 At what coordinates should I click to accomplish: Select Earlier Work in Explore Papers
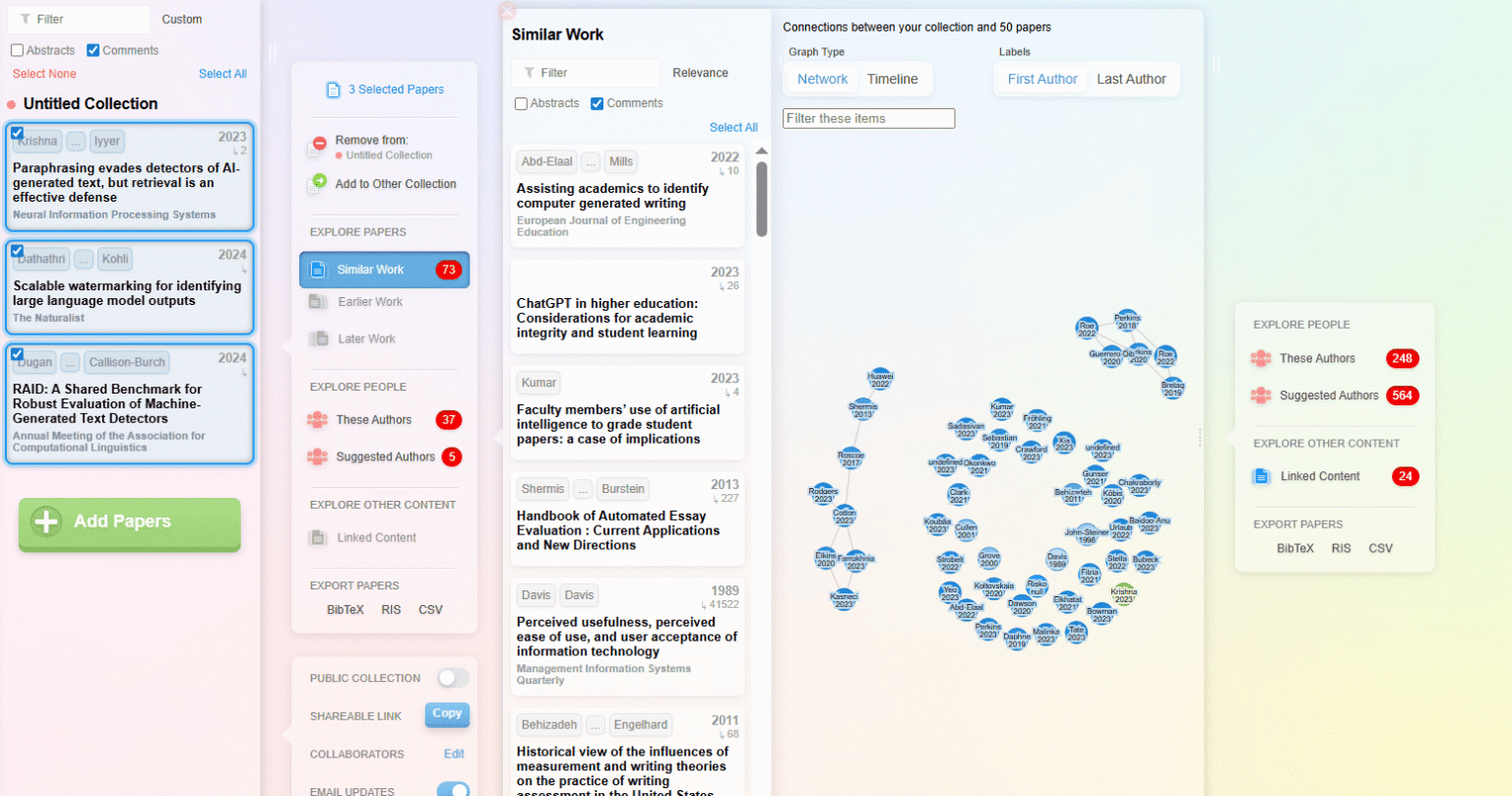click(x=368, y=302)
